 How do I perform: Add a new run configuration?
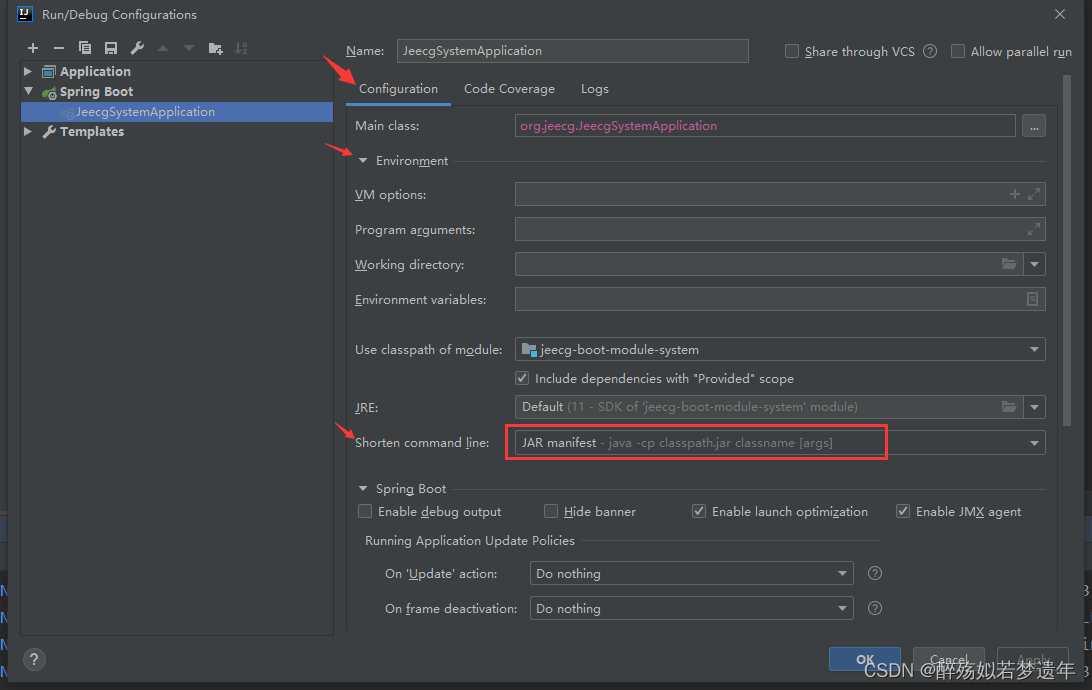pos(33,47)
